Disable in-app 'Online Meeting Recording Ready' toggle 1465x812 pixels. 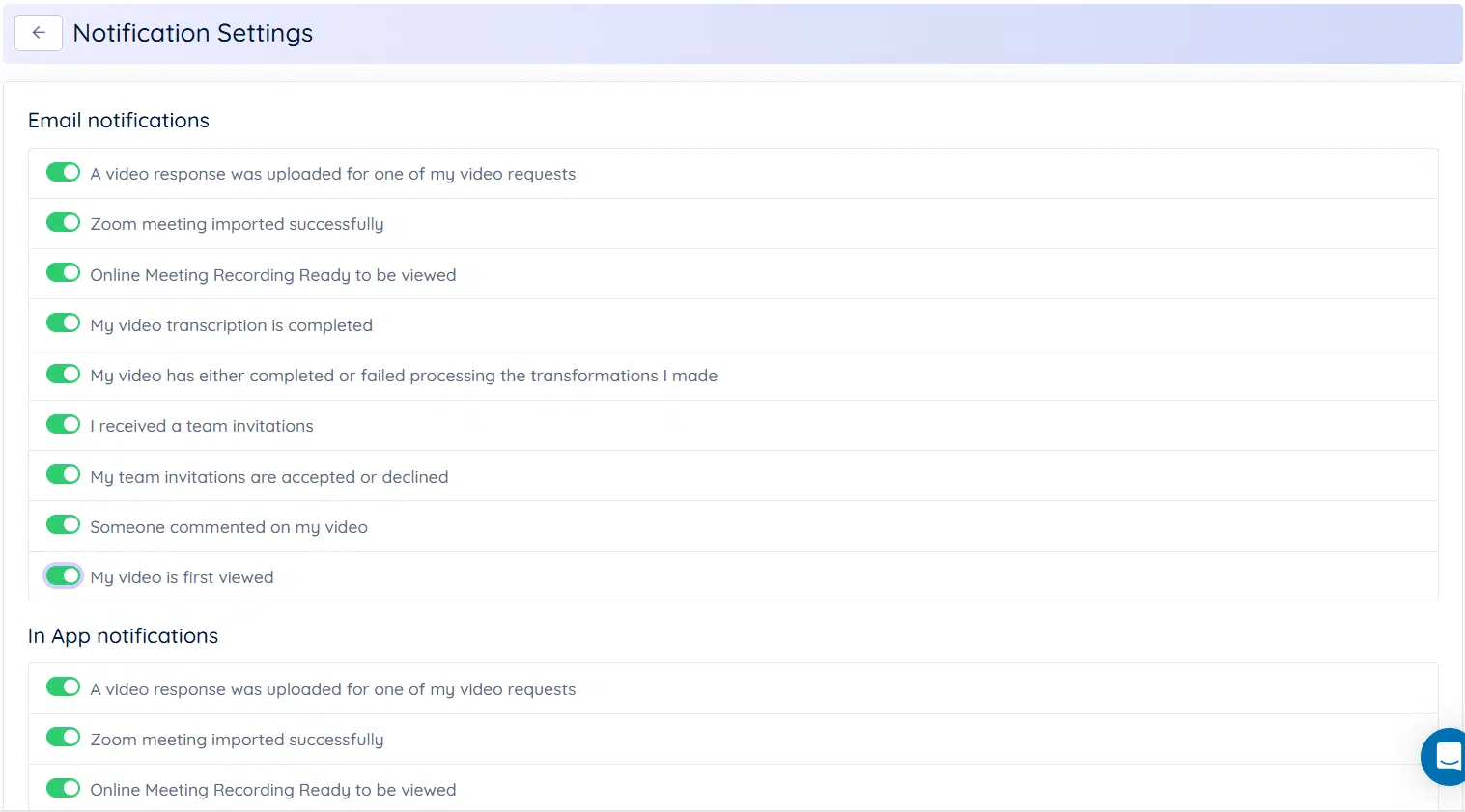tap(63, 787)
